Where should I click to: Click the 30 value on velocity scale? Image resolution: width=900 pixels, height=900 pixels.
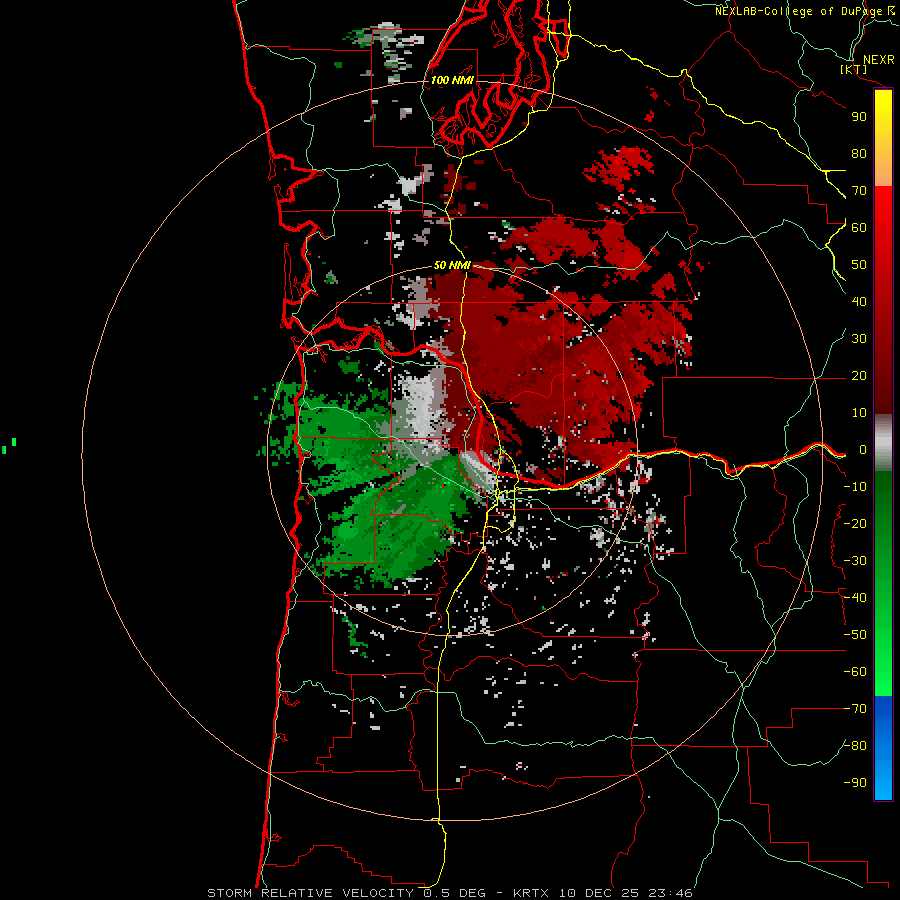[x=859, y=339]
